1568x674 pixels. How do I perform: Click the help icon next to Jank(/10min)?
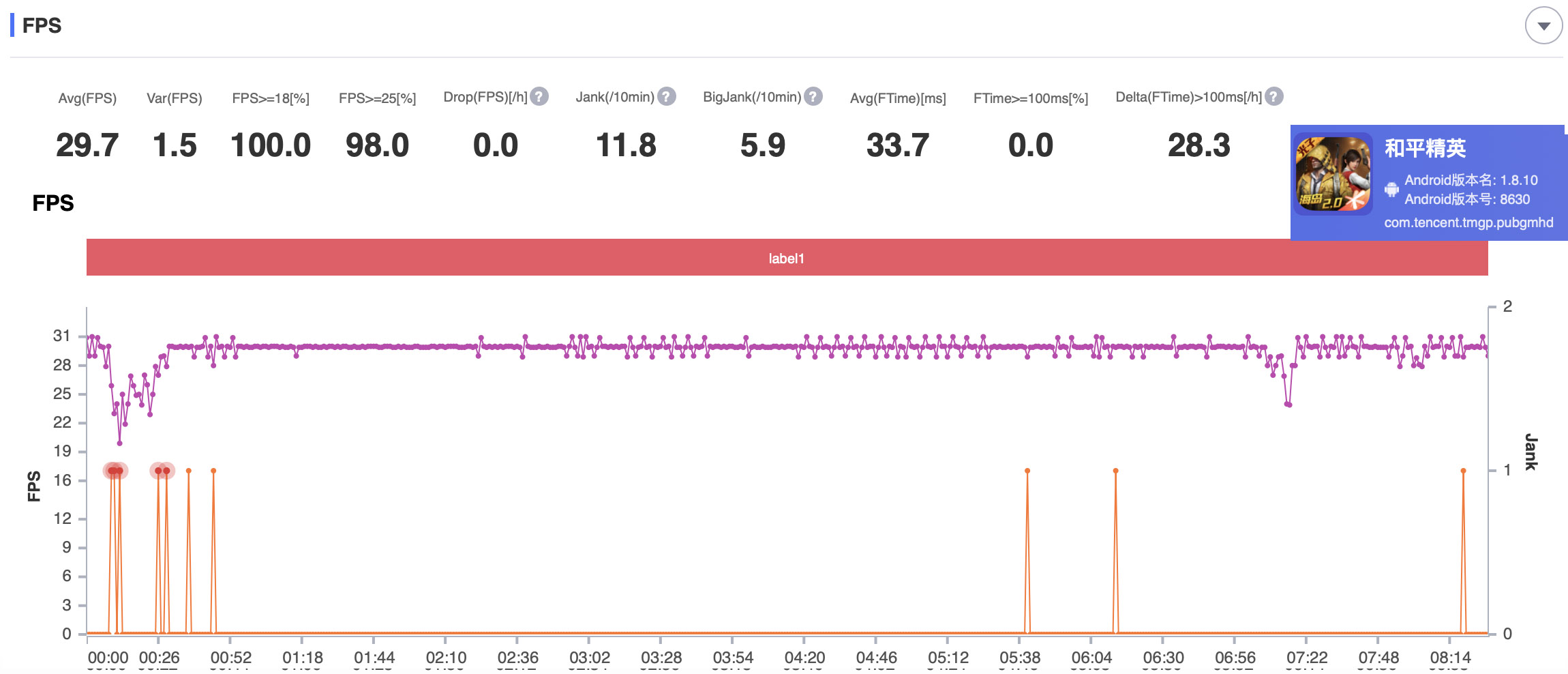pos(666,97)
